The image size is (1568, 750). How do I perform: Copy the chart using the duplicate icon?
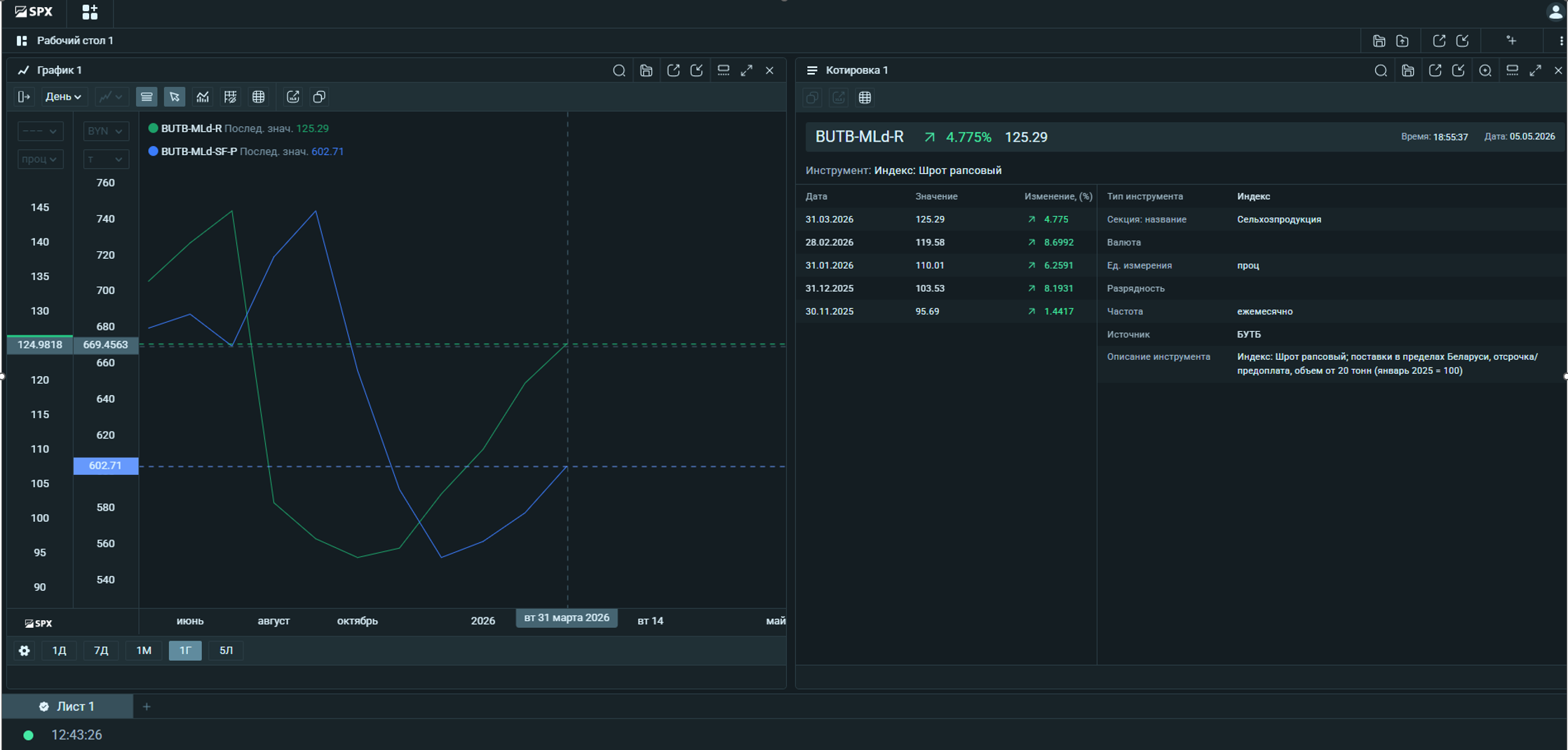[319, 97]
